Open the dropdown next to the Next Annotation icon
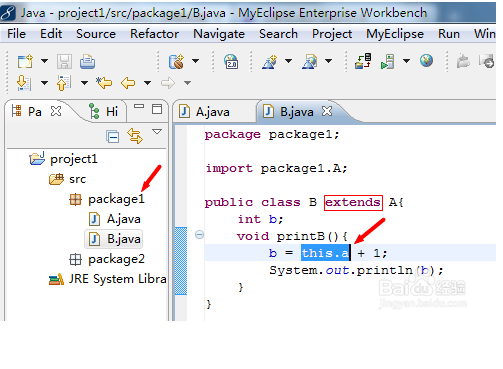This screenshot has height=369, width=503. click(44, 83)
